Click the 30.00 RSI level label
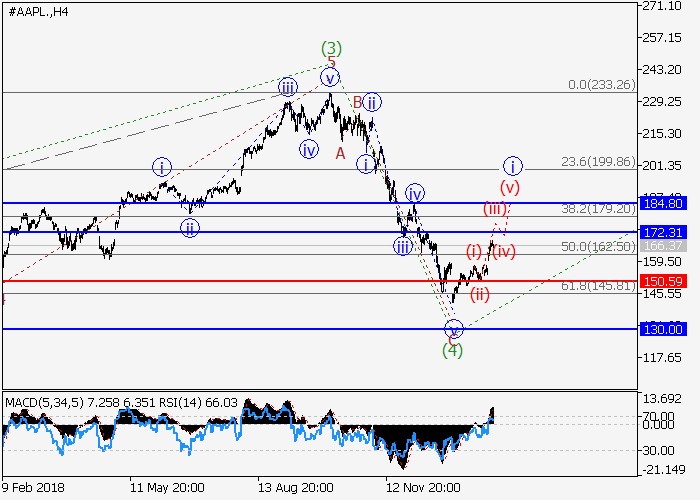Image resolution: width=700 pixels, height=500 pixels. pos(658,451)
